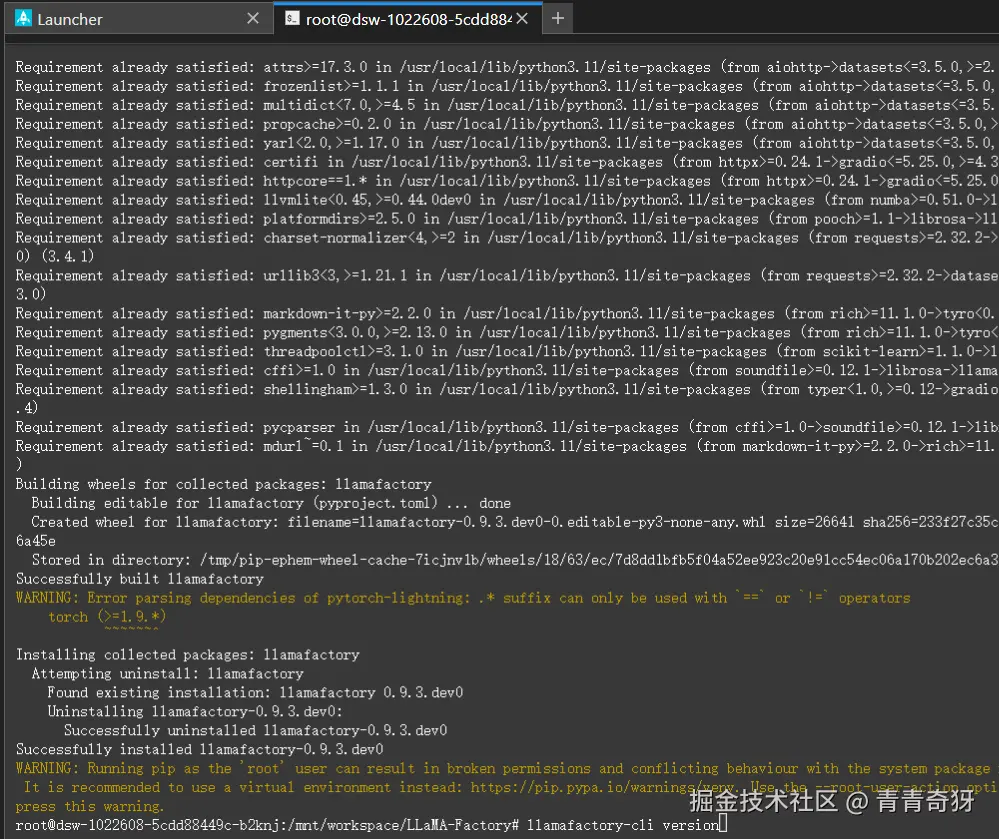Click the shellingham>=1.3.0 requirement line
Image resolution: width=999 pixels, height=839 pixels.
(507, 389)
